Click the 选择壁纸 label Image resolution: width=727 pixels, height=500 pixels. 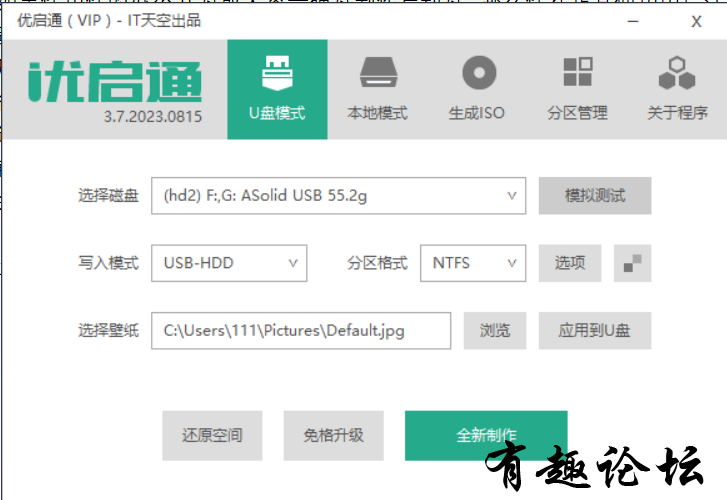coord(108,331)
